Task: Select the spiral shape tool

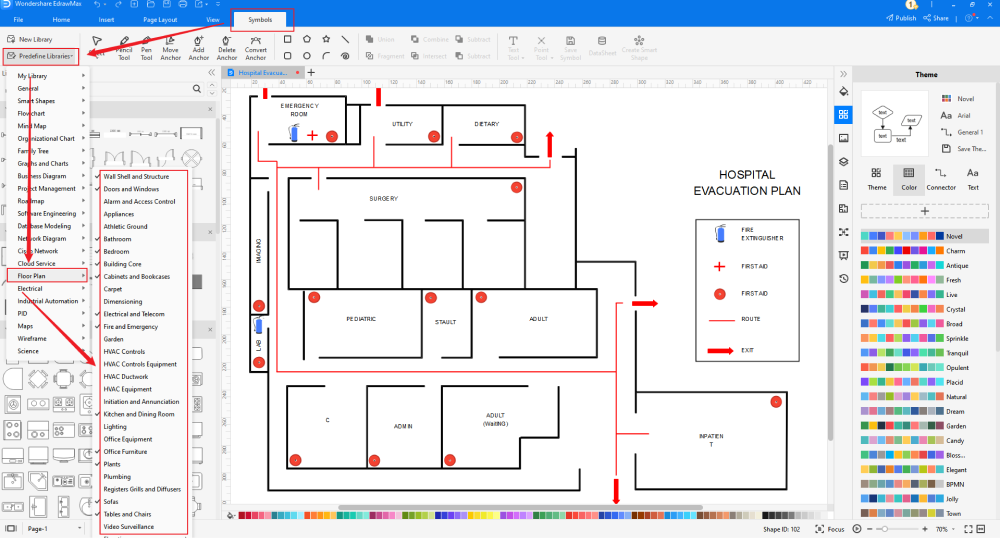Action: [x=345, y=56]
